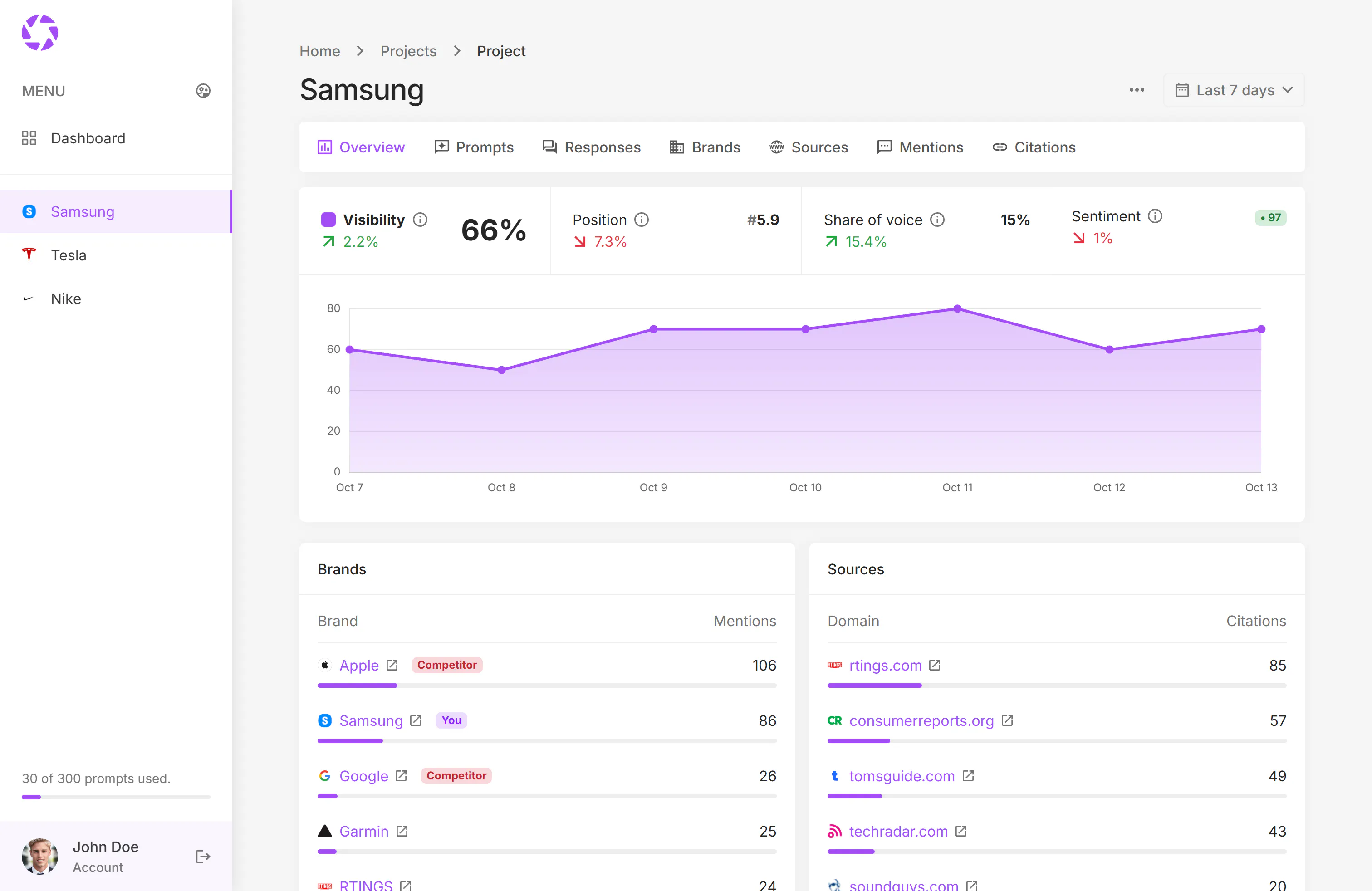The image size is (1372, 891).
Task: Click the Projects breadcrumb link
Action: point(408,51)
